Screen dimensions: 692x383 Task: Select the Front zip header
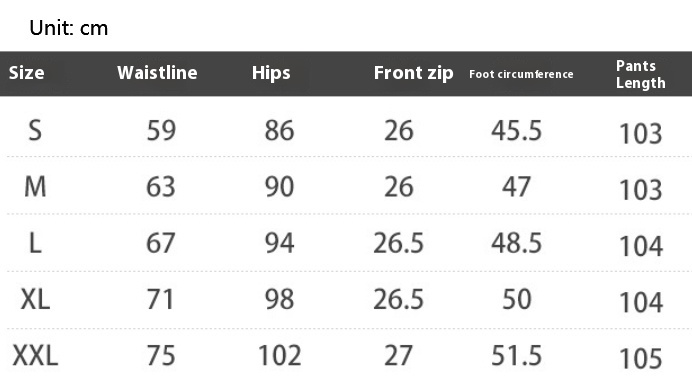coord(413,73)
